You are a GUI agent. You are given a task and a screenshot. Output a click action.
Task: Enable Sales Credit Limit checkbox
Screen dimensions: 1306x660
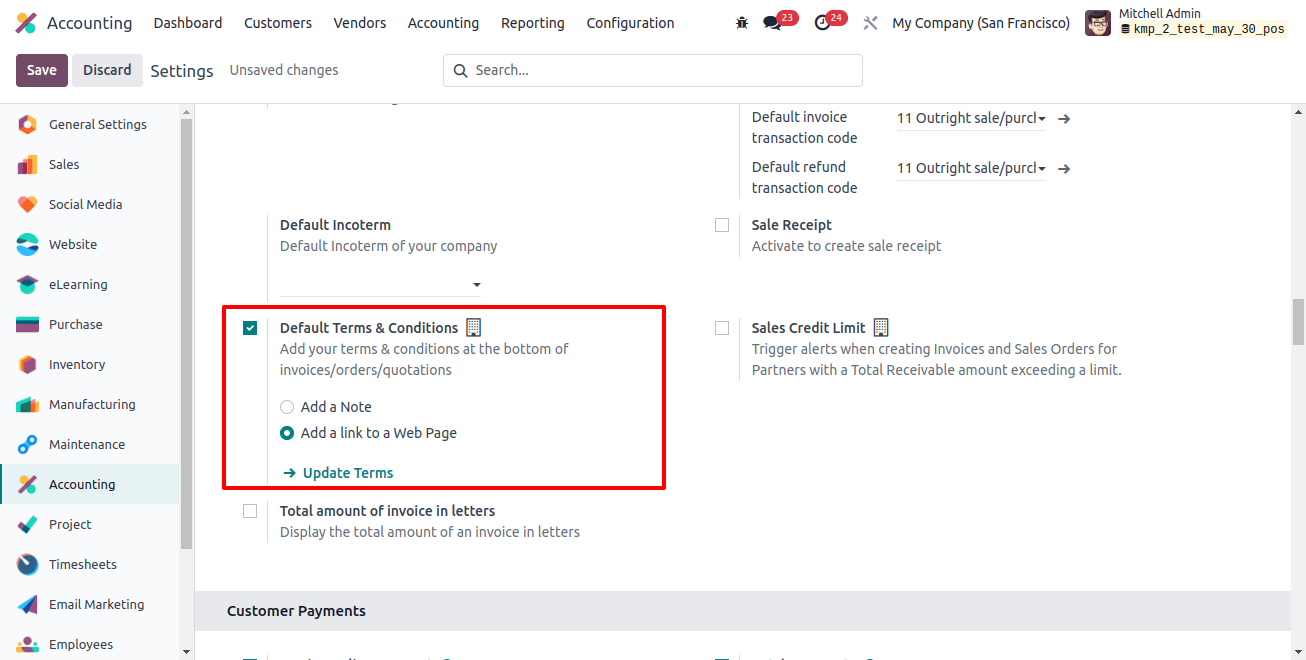click(x=722, y=328)
